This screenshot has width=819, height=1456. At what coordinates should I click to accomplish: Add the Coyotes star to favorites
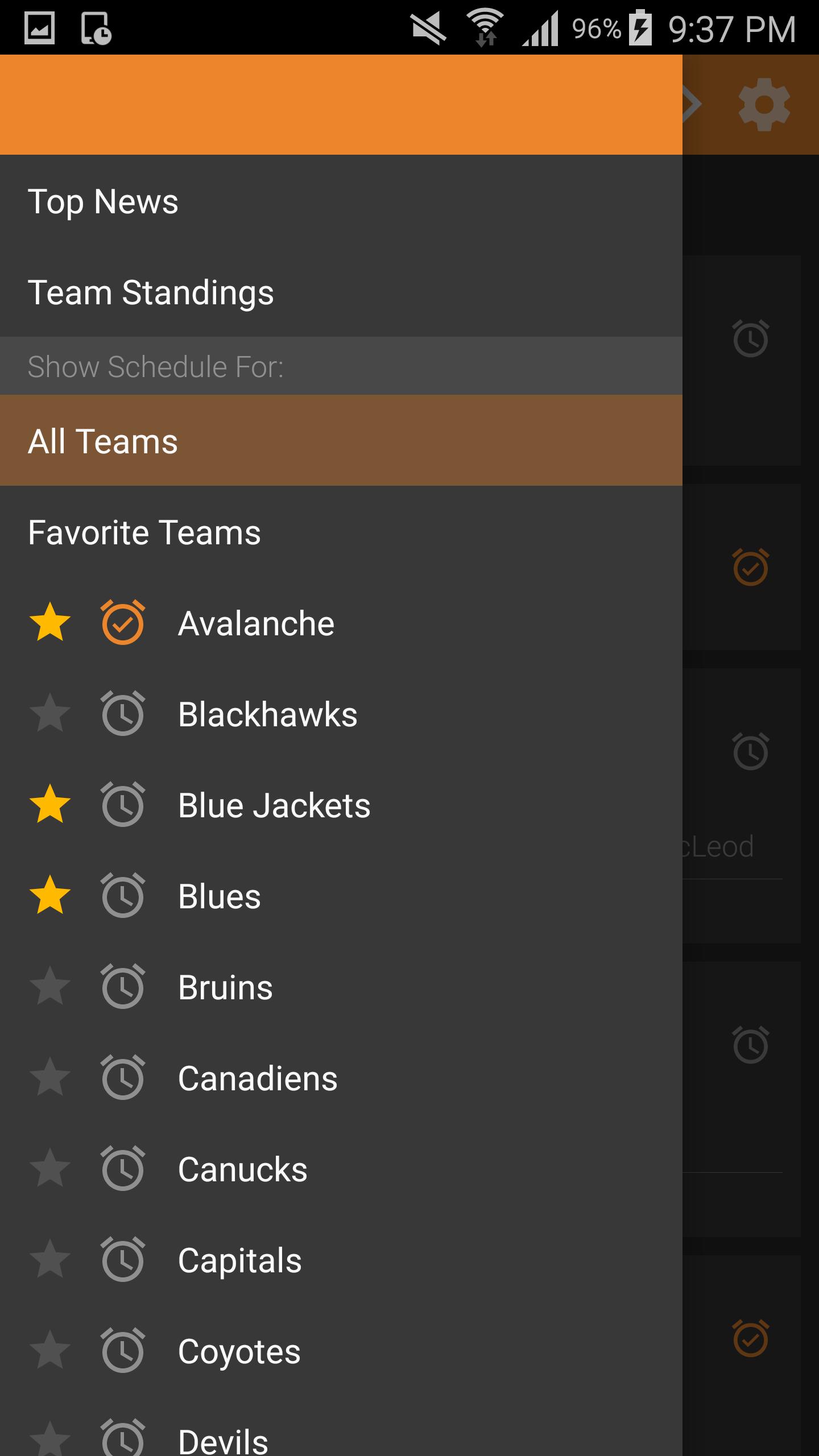click(50, 1350)
